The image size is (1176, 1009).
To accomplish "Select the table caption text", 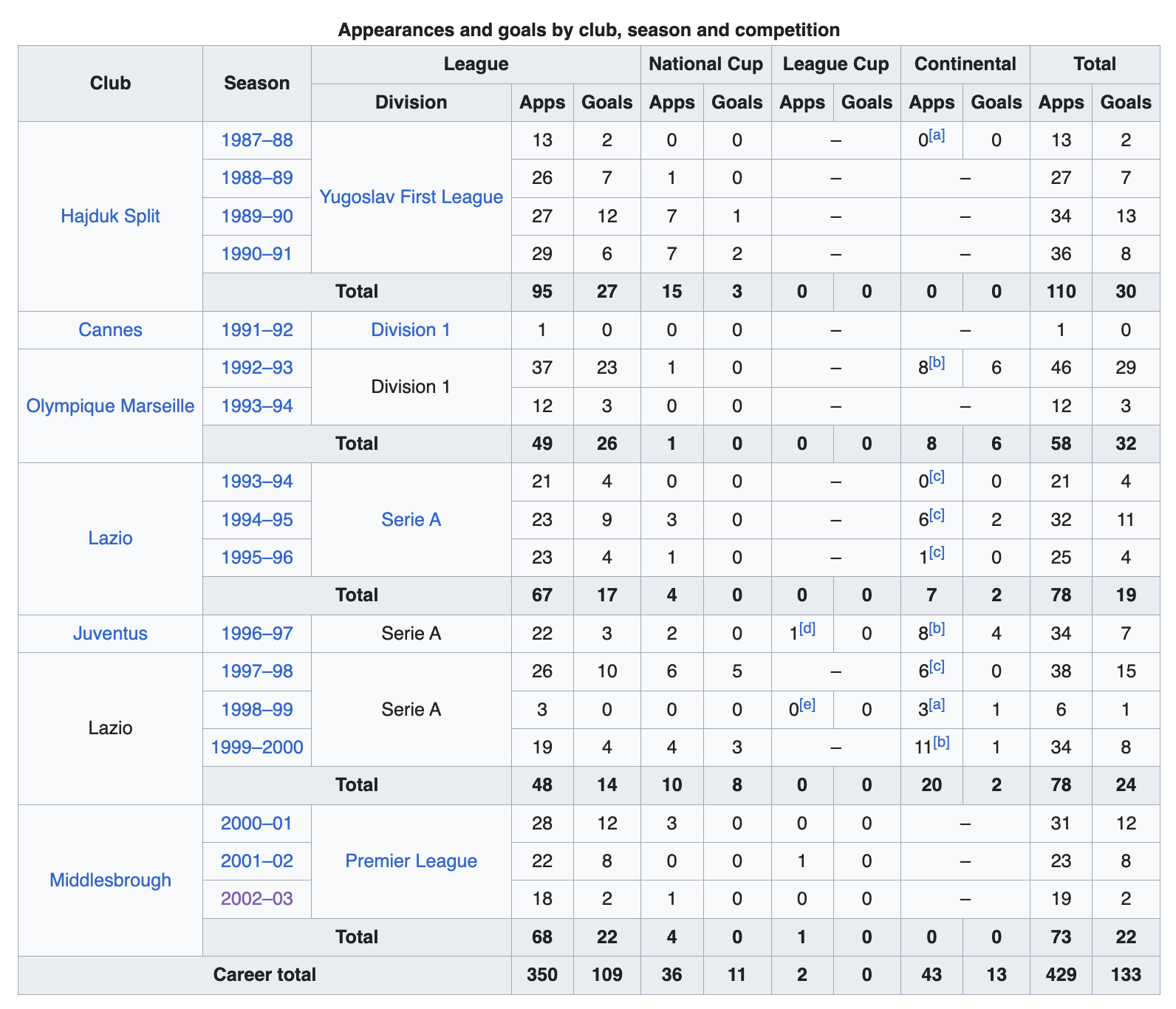I will (589, 30).
